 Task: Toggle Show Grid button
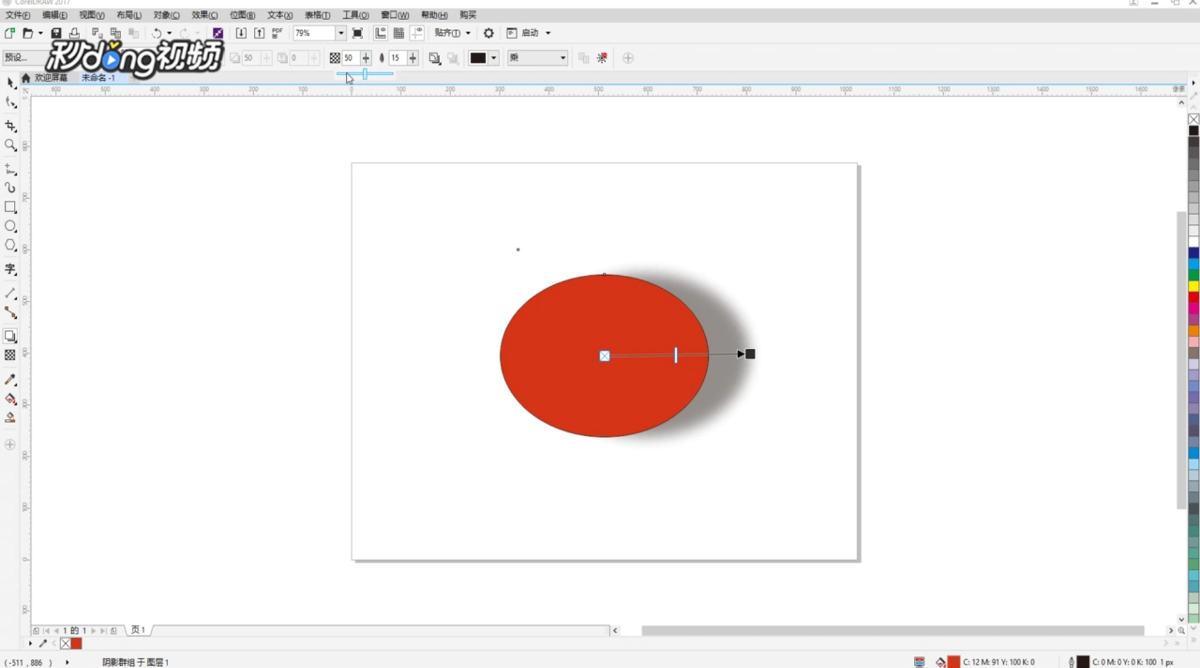pos(399,33)
